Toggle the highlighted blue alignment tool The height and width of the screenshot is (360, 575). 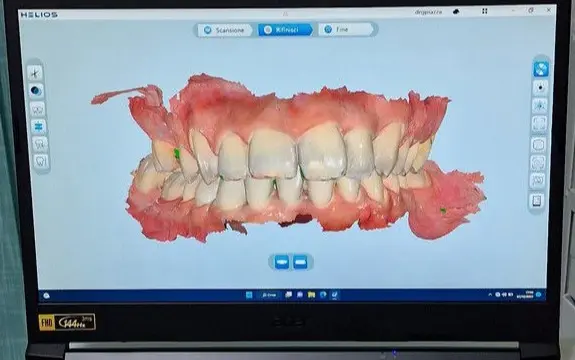tap(38, 126)
